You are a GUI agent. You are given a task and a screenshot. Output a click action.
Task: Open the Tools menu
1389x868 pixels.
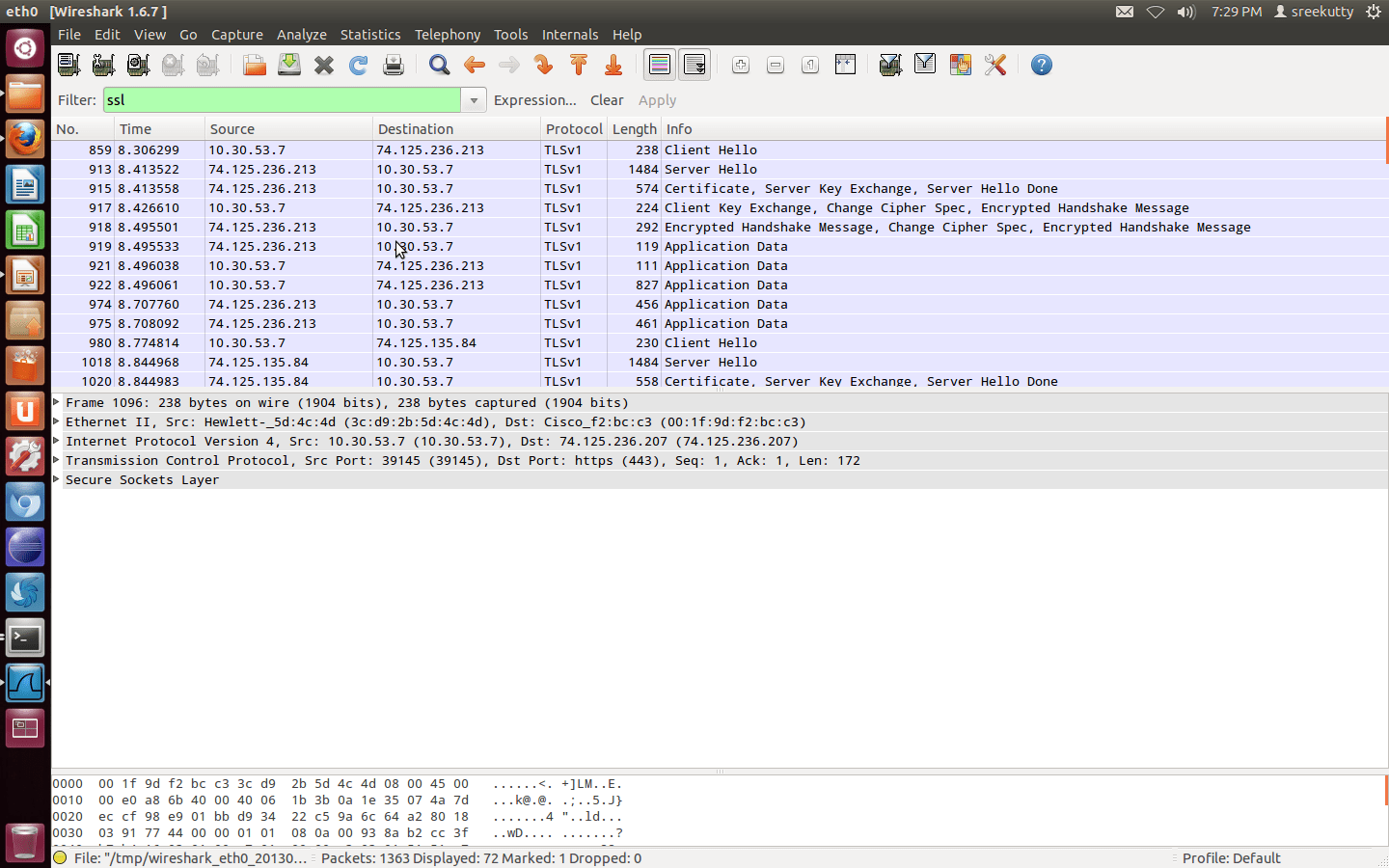point(511,35)
